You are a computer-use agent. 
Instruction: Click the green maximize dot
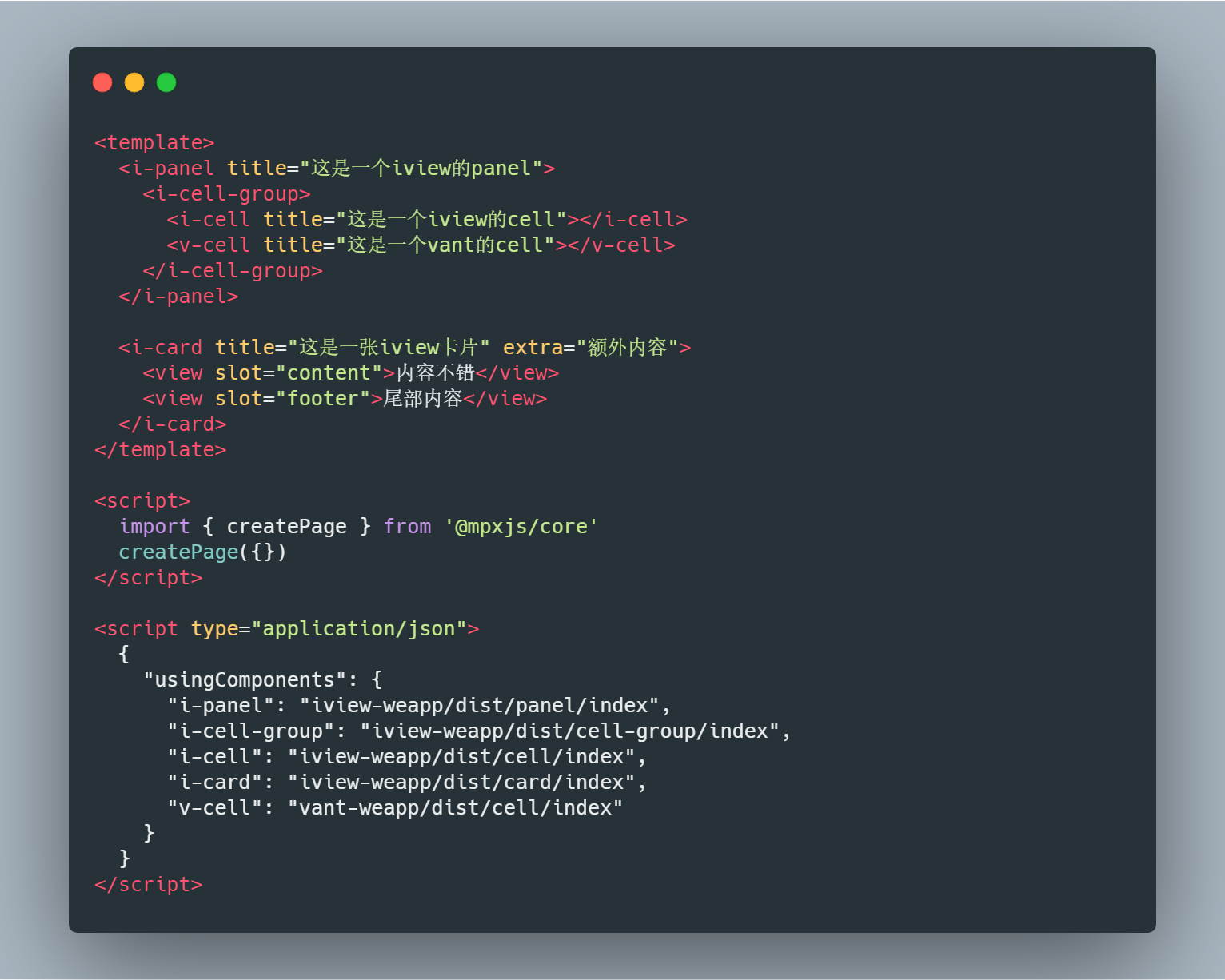coord(166,82)
